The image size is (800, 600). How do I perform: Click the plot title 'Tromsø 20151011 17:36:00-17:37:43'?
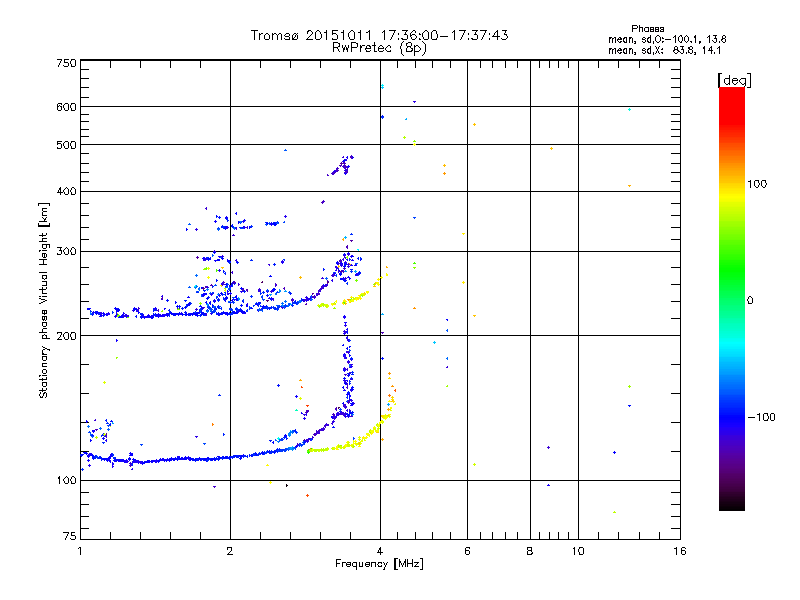(x=379, y=35)
